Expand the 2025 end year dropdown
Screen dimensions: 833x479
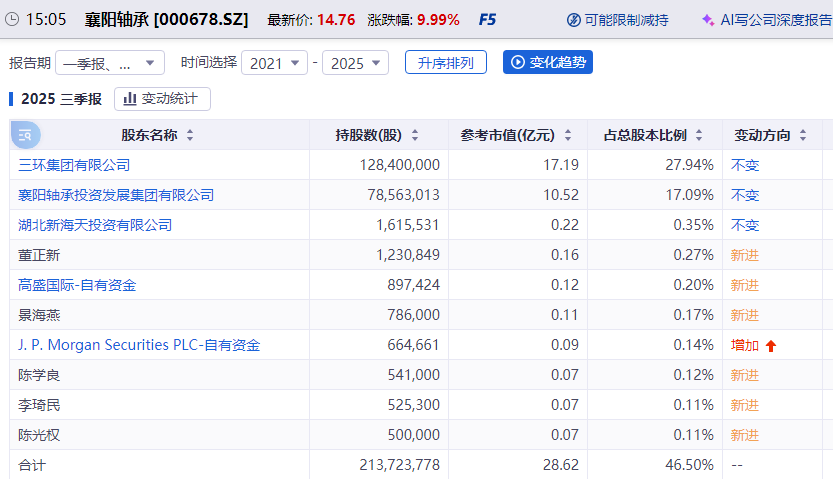(x=357, y=63)
